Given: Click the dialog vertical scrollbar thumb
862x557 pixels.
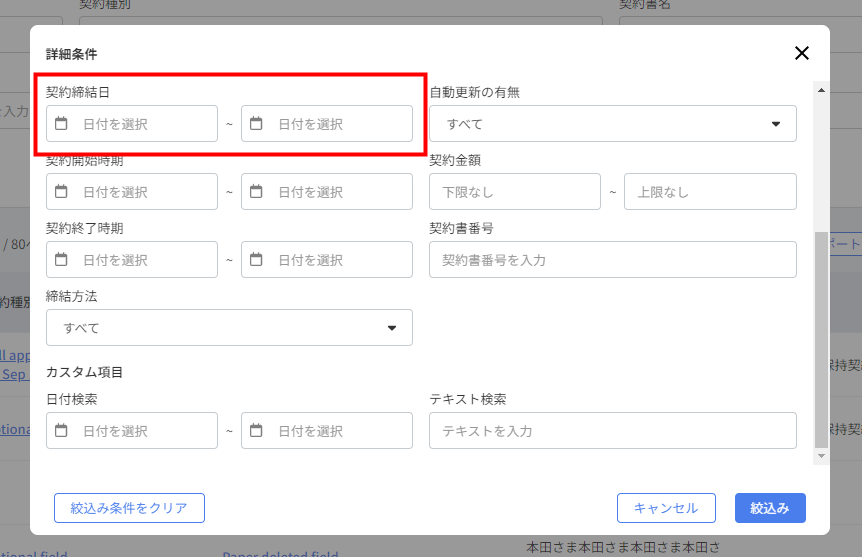Looking at the screenshot, I should pos(821,340).
